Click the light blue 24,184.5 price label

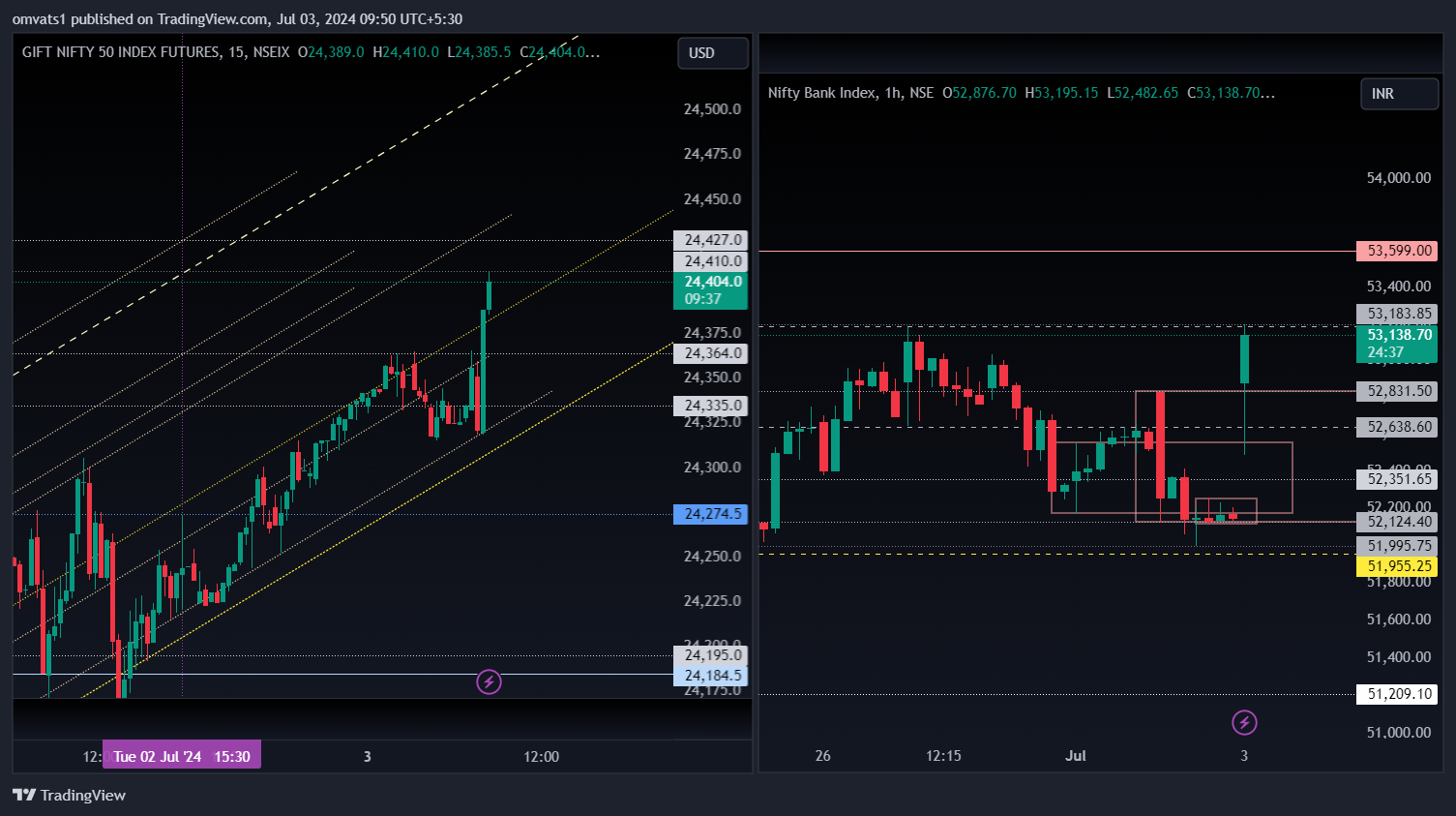point(710,676)
